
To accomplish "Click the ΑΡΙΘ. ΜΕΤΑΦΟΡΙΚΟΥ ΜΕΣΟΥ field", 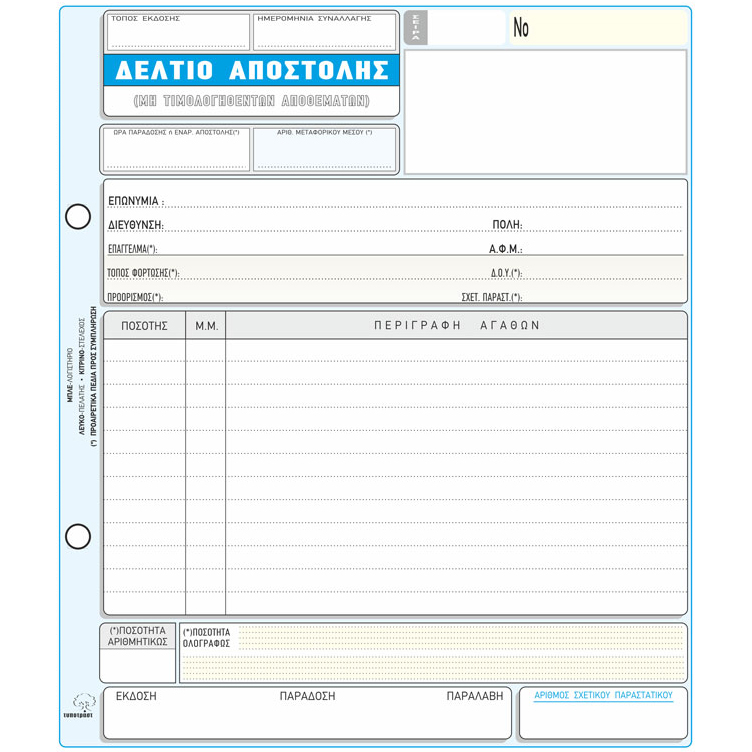I will 324,151.
